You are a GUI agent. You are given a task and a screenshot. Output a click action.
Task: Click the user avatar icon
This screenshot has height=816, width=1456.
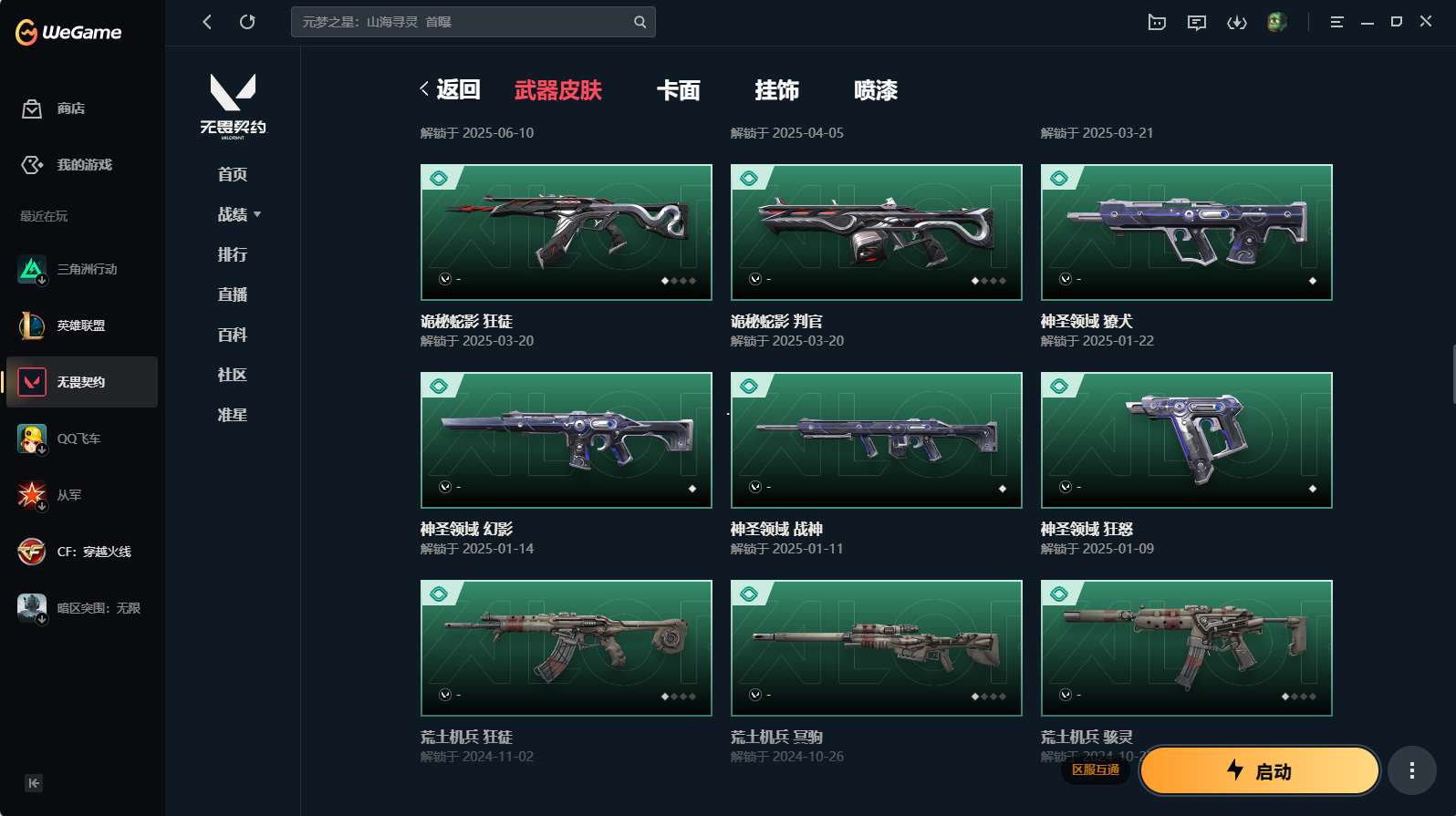[x=1277, y=22]
